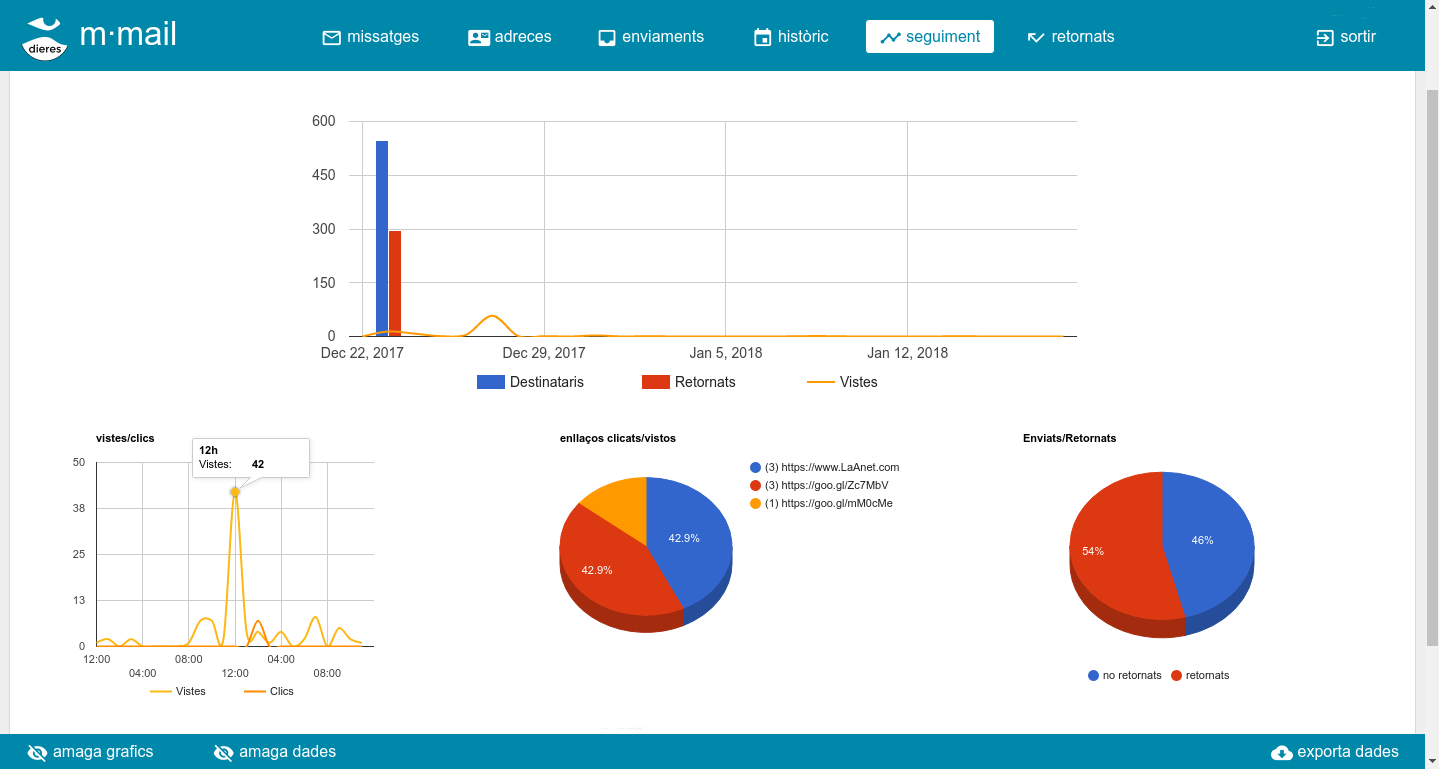Click the Vistes legend in small chart

(x=178, y=691)
